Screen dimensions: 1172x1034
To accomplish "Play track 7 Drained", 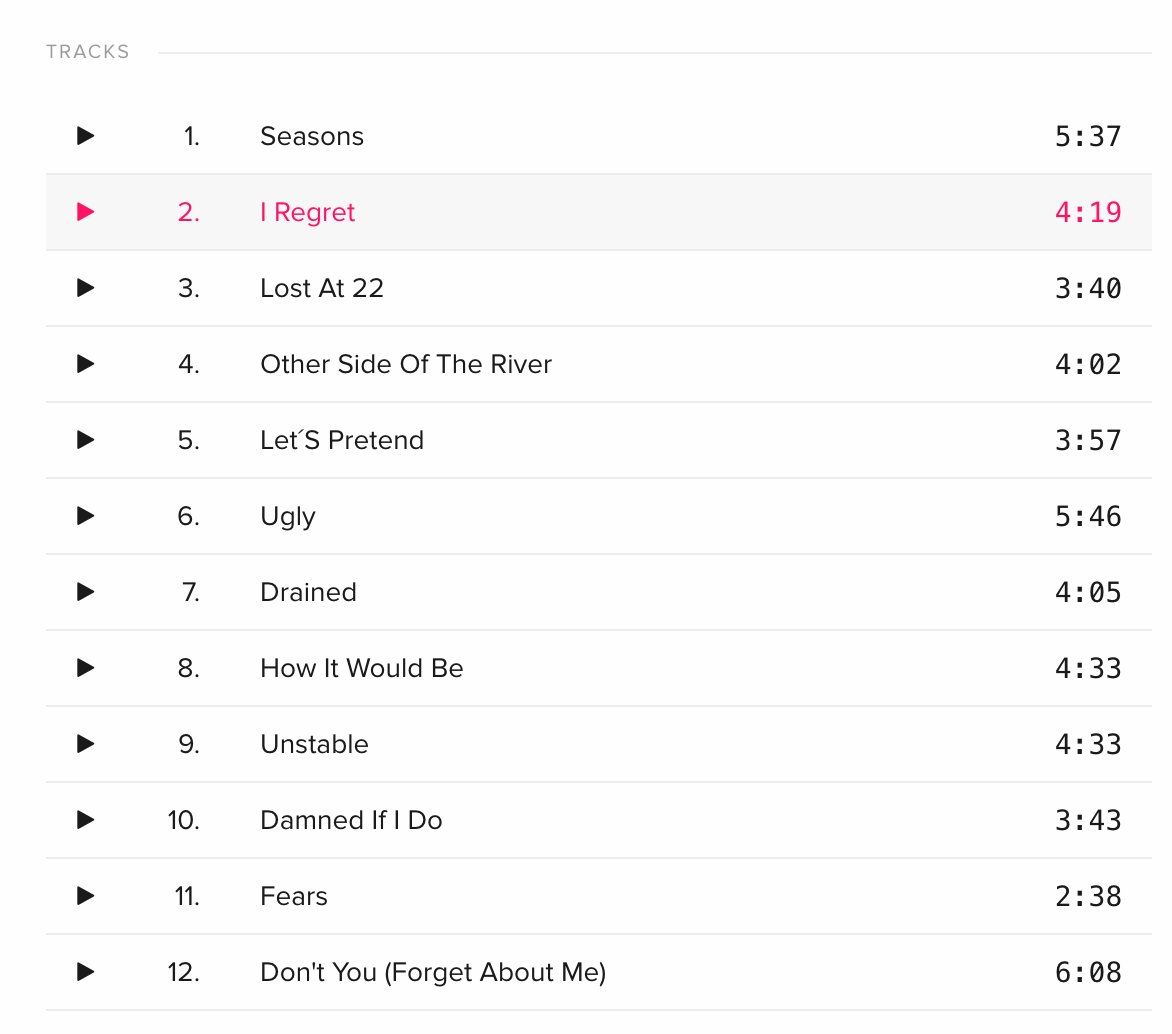I will click(86, 592).
